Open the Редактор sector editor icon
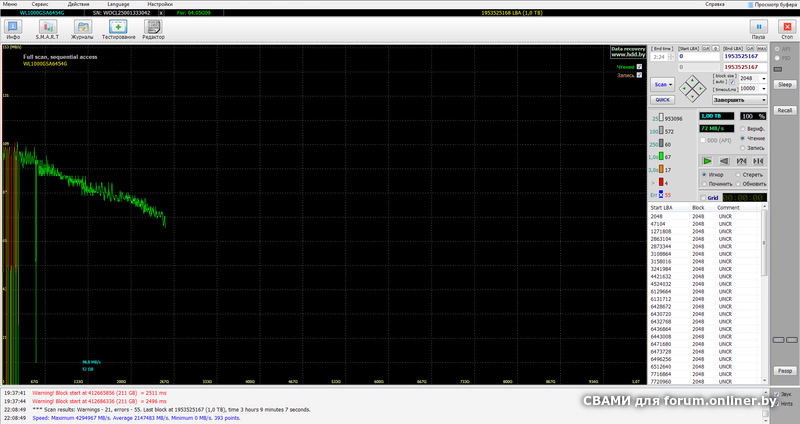The image size is (800, 424). pos(153,30)
